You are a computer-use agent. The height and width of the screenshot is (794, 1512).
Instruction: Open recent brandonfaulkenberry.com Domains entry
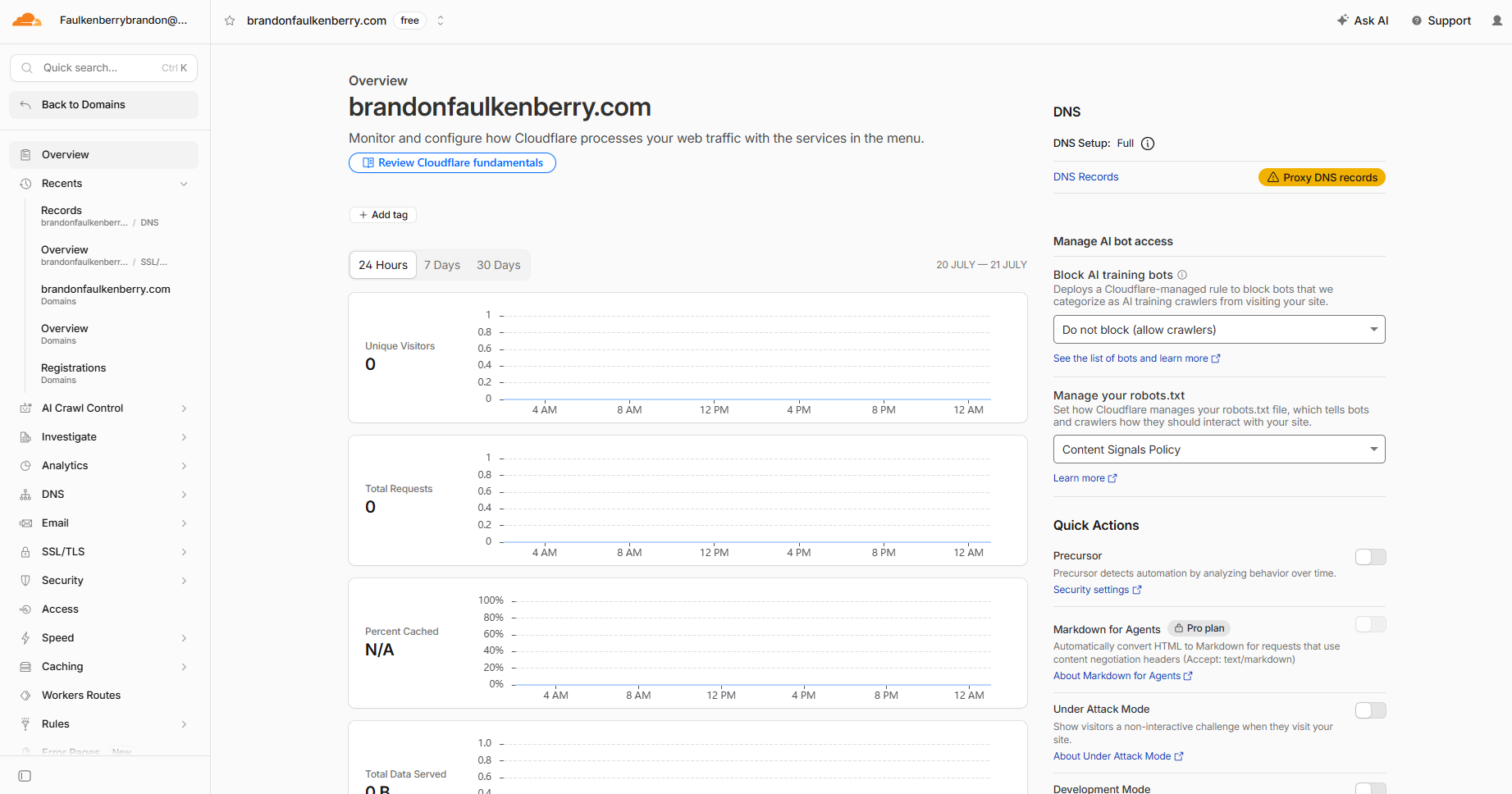click(106, 294)
